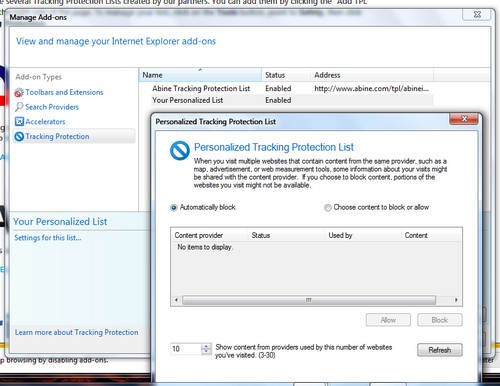
Task: Open Accelerators add-on type
Action: (45, 122)
